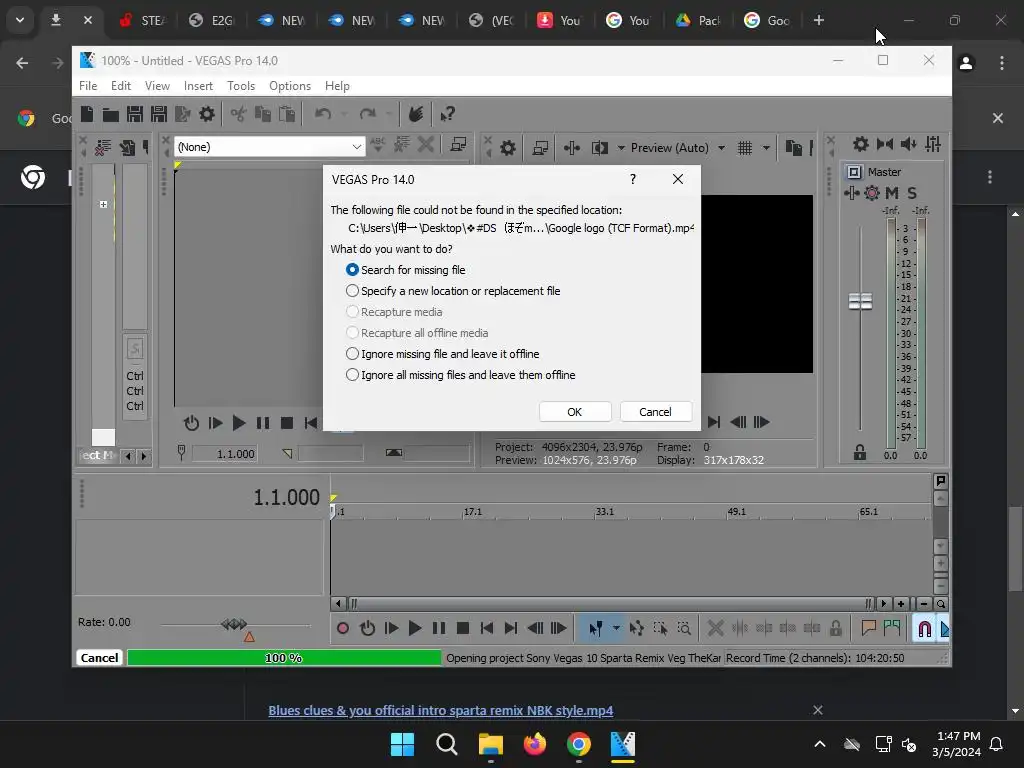The image size is (1024, 768).
Task: Click Cancel button next to progress bar
Action: pyautogui.click(x=99, y=658)
